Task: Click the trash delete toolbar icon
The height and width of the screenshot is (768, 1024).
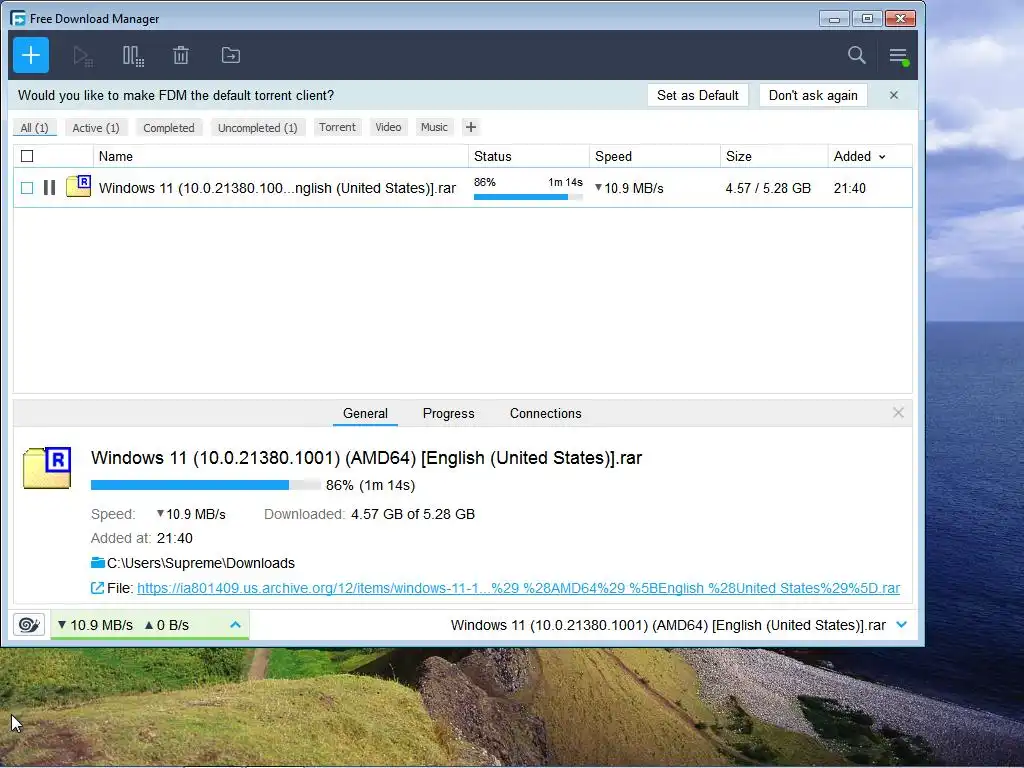Action: pos(181,56)
